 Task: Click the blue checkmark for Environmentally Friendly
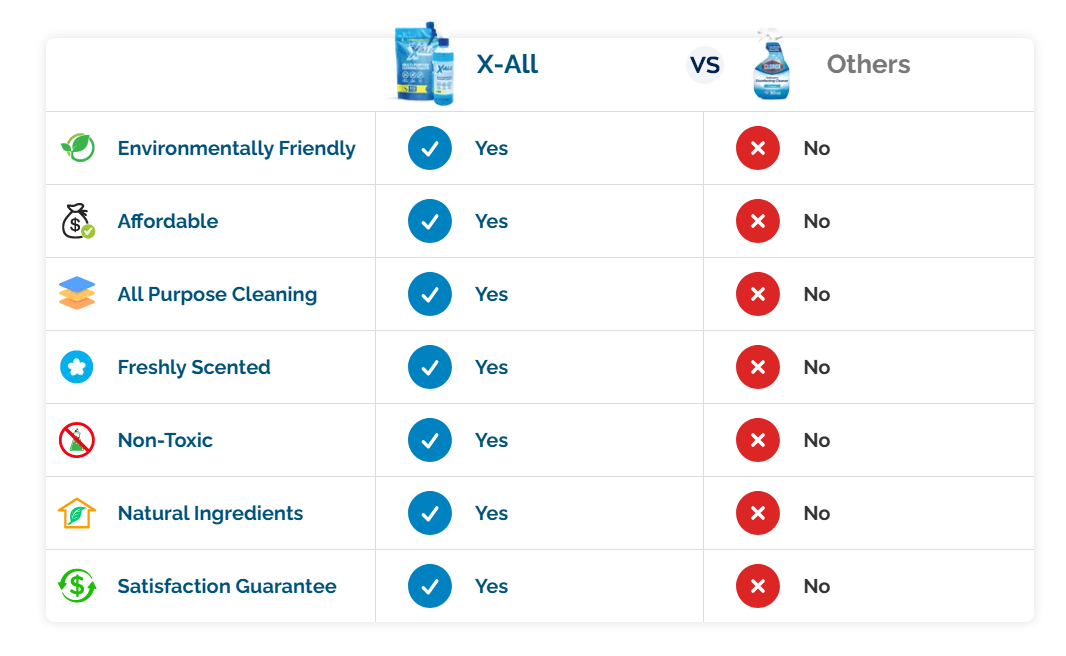pyautogui.click(x=430, y=148)
